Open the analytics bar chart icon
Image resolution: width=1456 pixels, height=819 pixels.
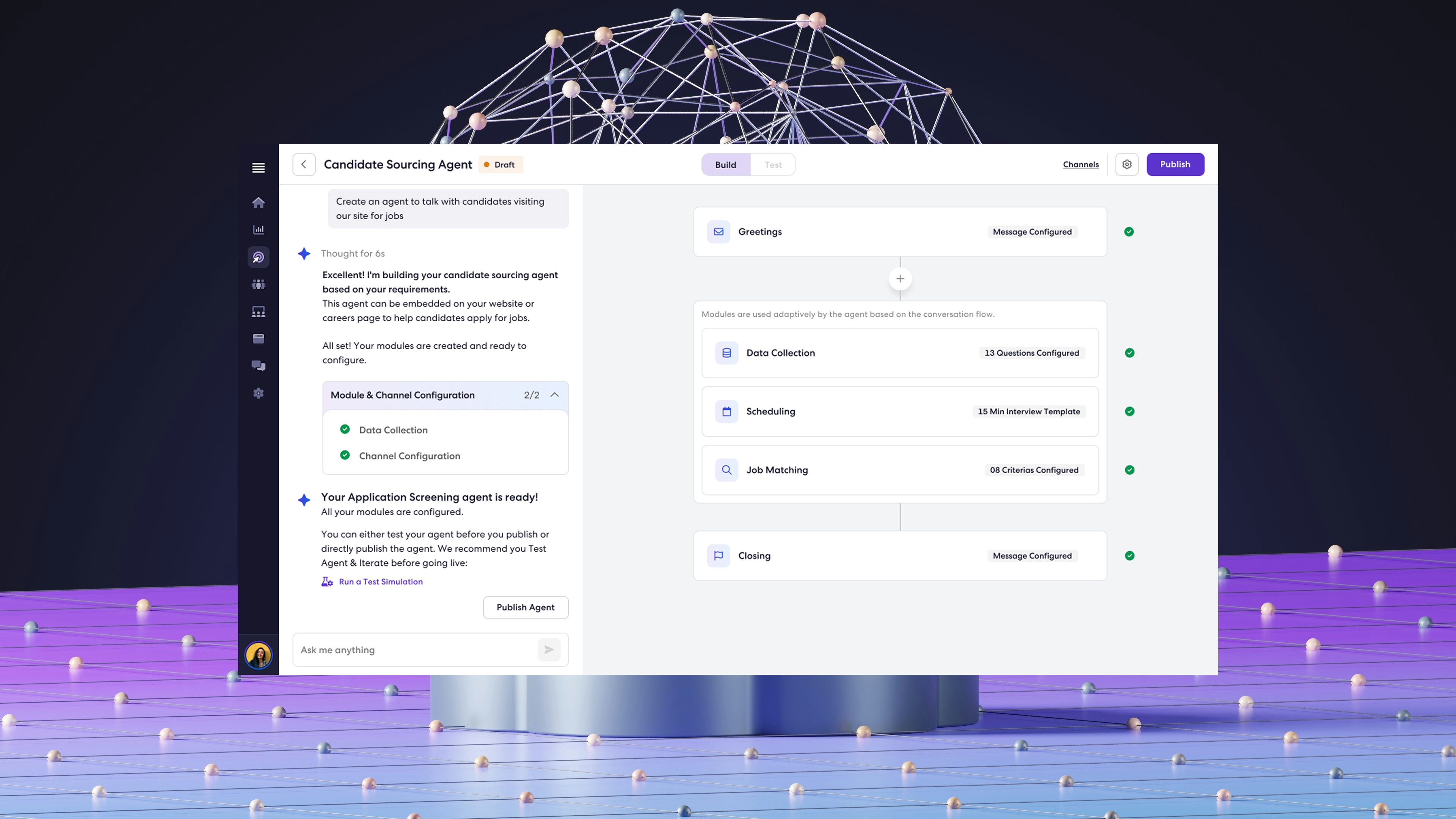click(258, 229)
